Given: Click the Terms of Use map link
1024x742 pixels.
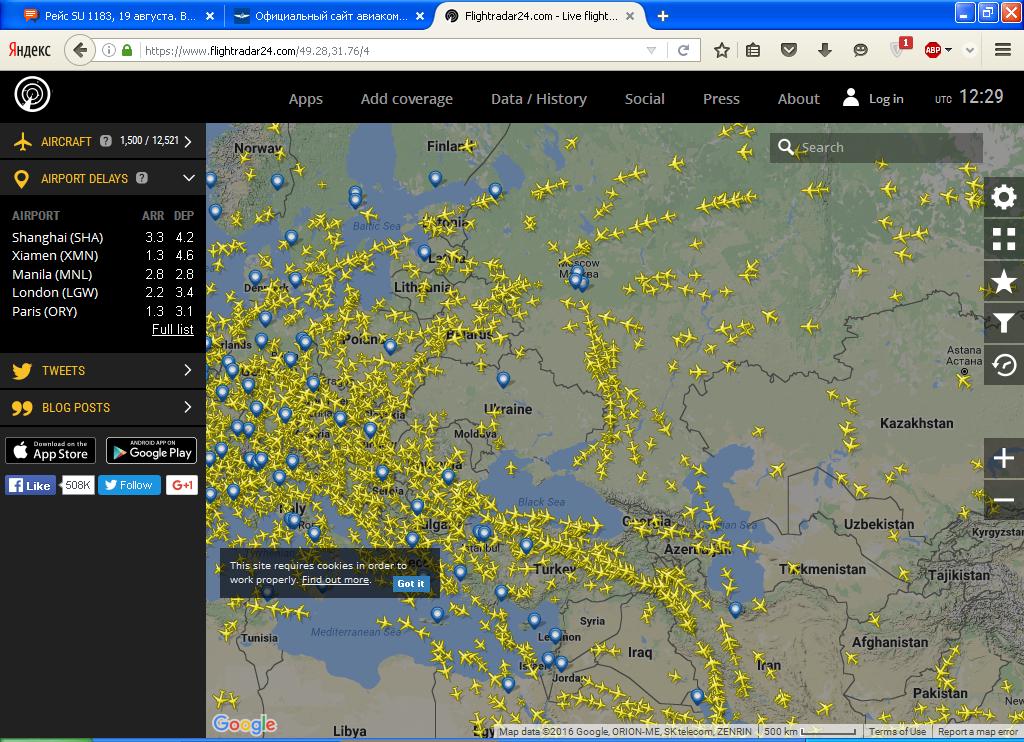Looking at the screenshot, I should (897, 732).
